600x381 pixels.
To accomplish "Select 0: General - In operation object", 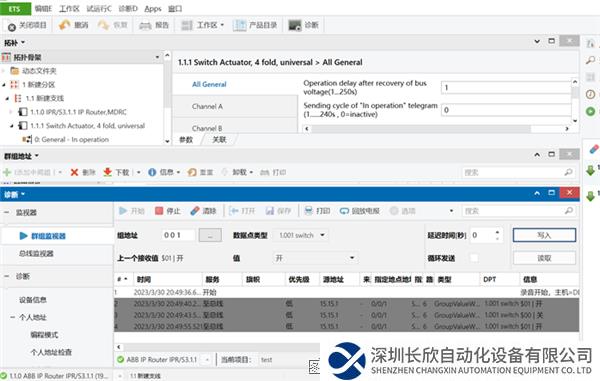I will pyautogui.click(x=72, y=140).
